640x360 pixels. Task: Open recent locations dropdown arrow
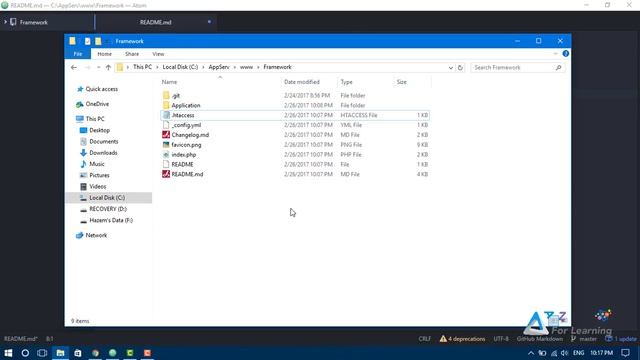98,67
